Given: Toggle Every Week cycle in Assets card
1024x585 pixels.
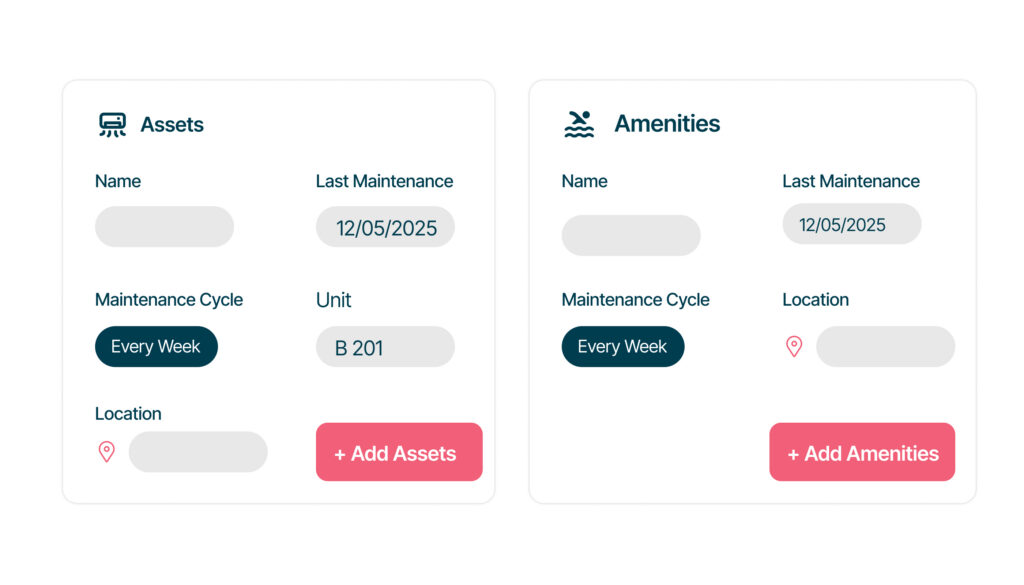Looking at the screenshot, I should coord(156,347).
